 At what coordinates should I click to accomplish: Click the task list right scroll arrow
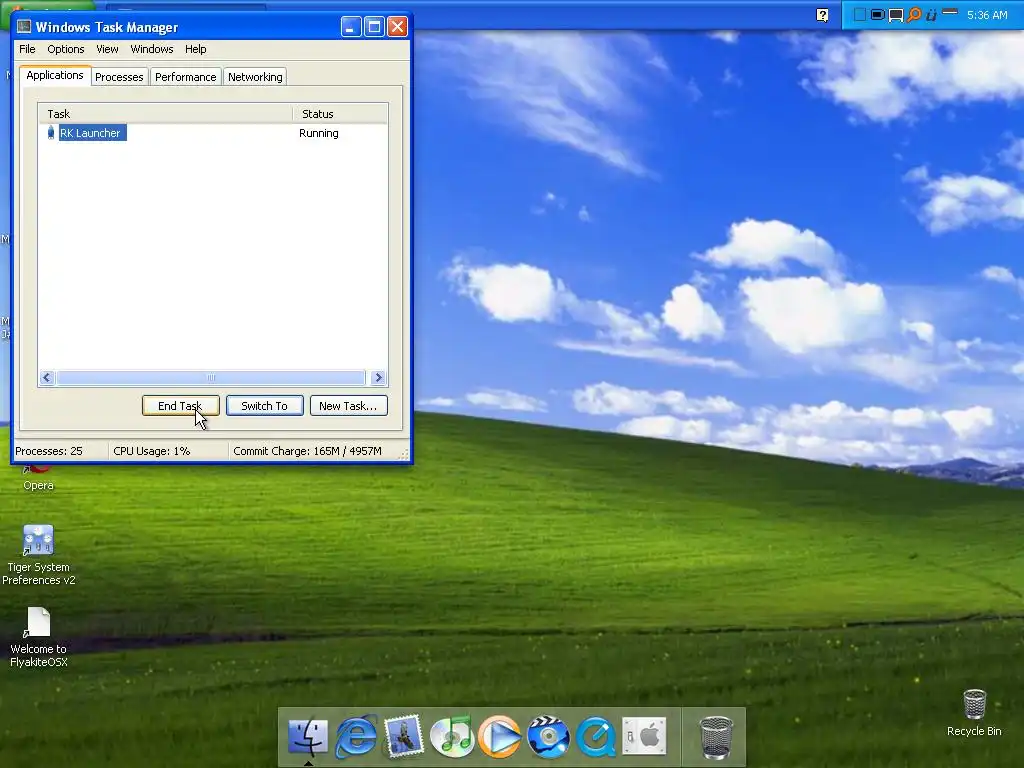378,377
